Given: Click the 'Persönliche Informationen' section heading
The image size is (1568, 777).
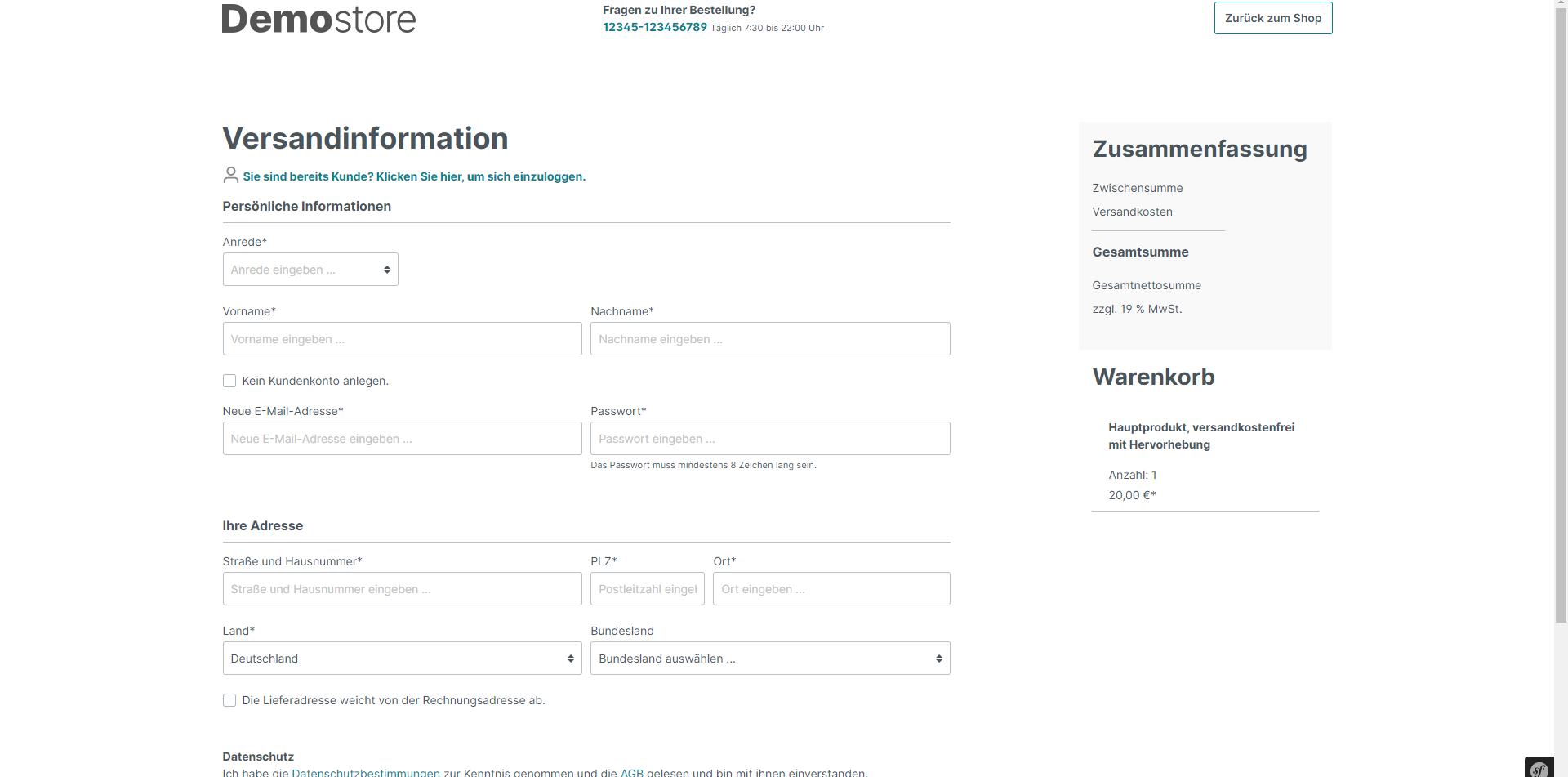Looking at the screenshot, I should click(307, 207).
